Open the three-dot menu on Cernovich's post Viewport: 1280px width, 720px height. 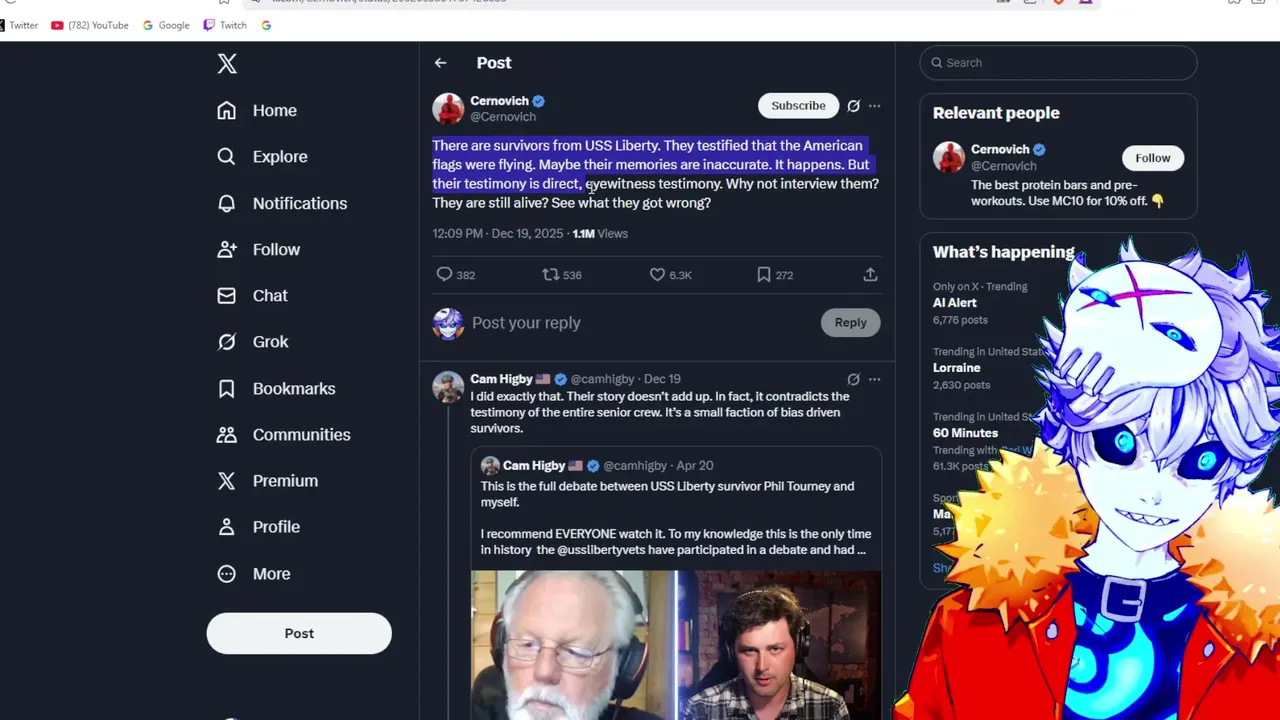click(x=875, y=105)
